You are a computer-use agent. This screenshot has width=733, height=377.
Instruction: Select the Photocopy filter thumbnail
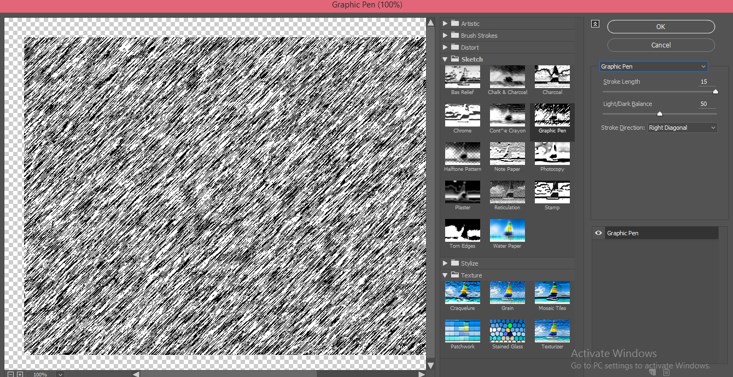tap(552, 153)
